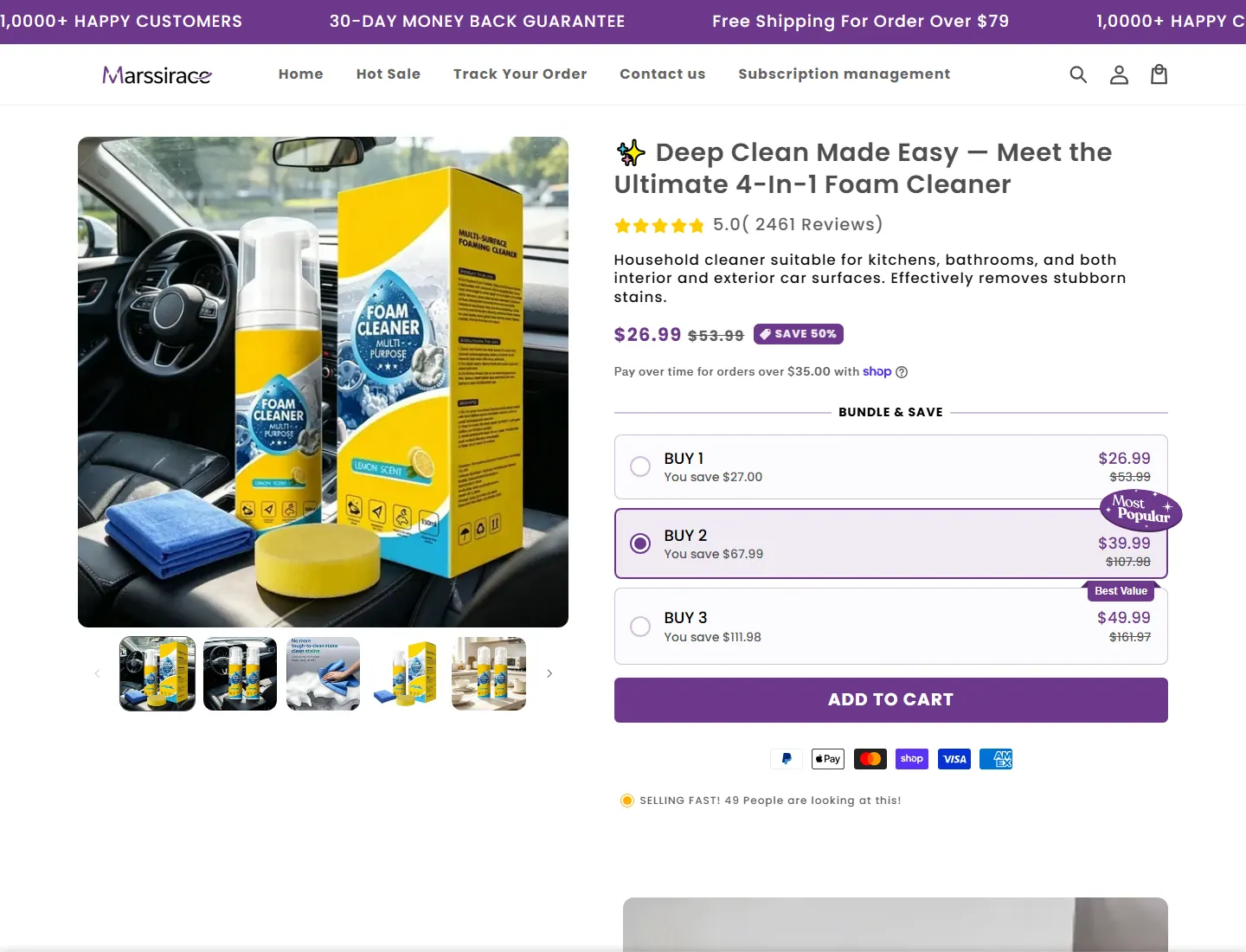Image resolution: width=1246 pixels, height=952 pixels.
Task: Open Track Your Order page
Action: (520, 74)
